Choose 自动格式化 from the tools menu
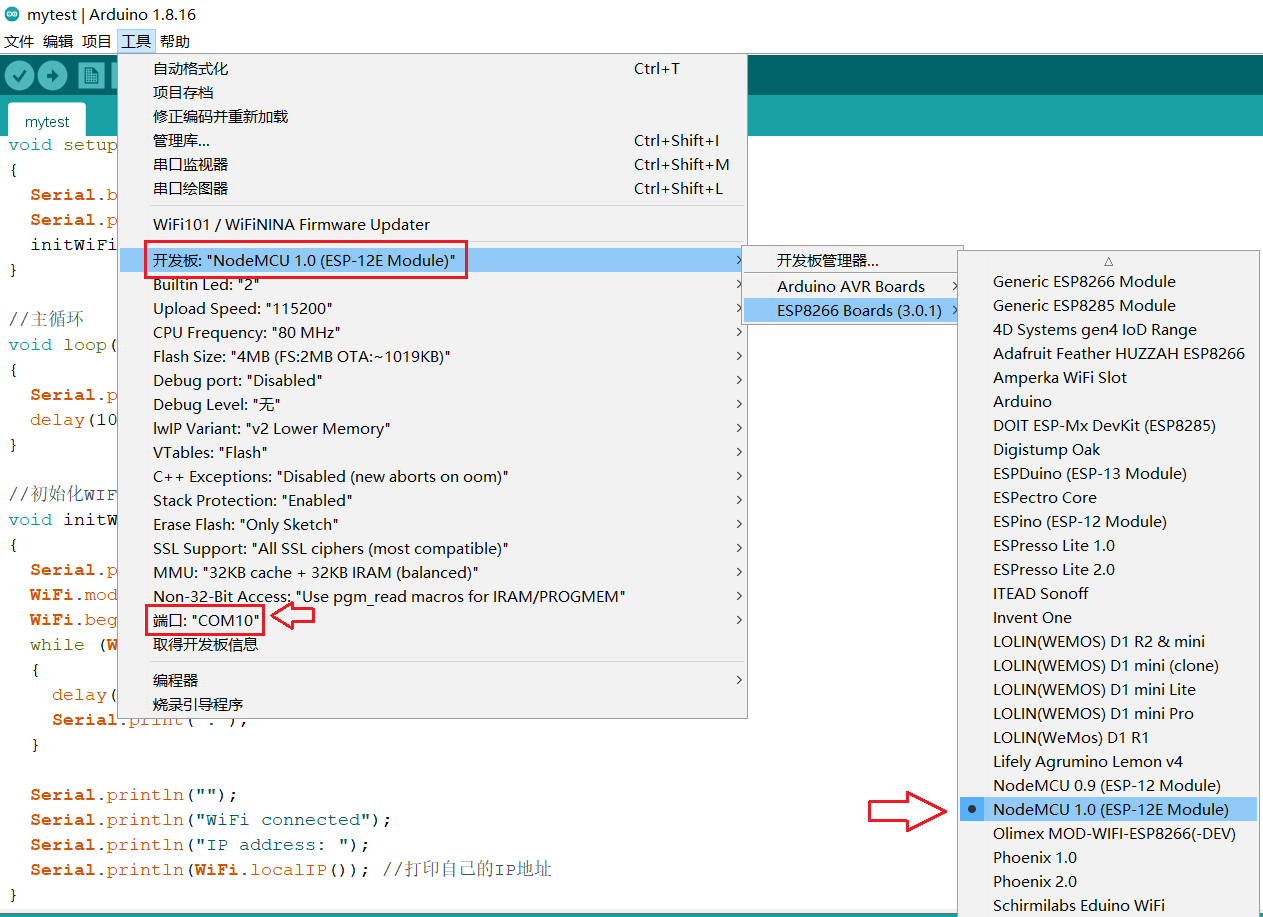 pyautogui.click(x=432, y=69)
